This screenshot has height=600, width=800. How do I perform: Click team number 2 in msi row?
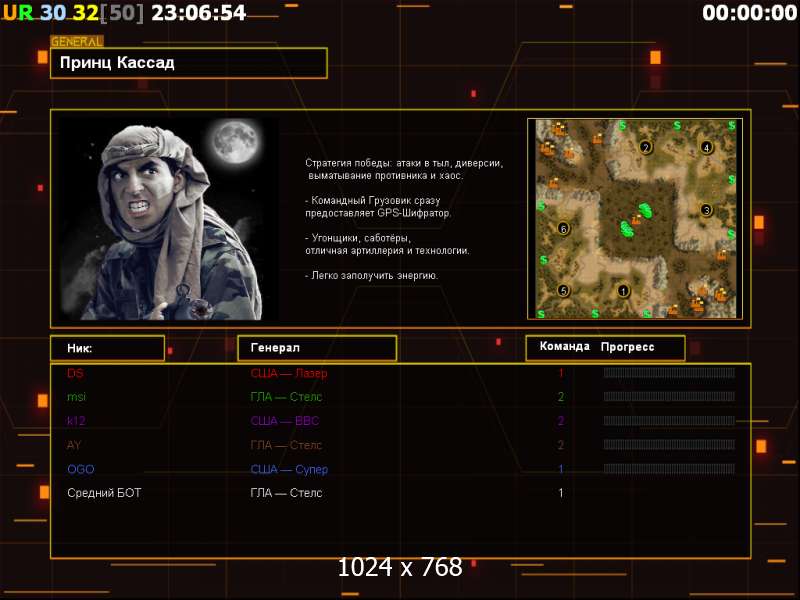[x=561, y=397]
